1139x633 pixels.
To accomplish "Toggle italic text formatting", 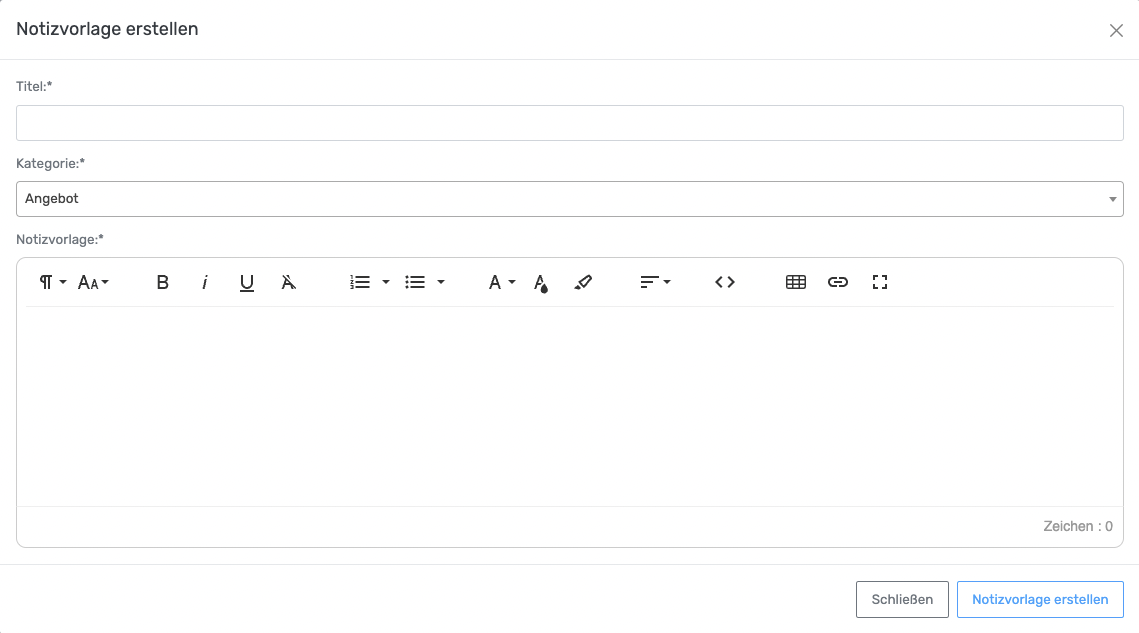I will click(x=205, y=283).
